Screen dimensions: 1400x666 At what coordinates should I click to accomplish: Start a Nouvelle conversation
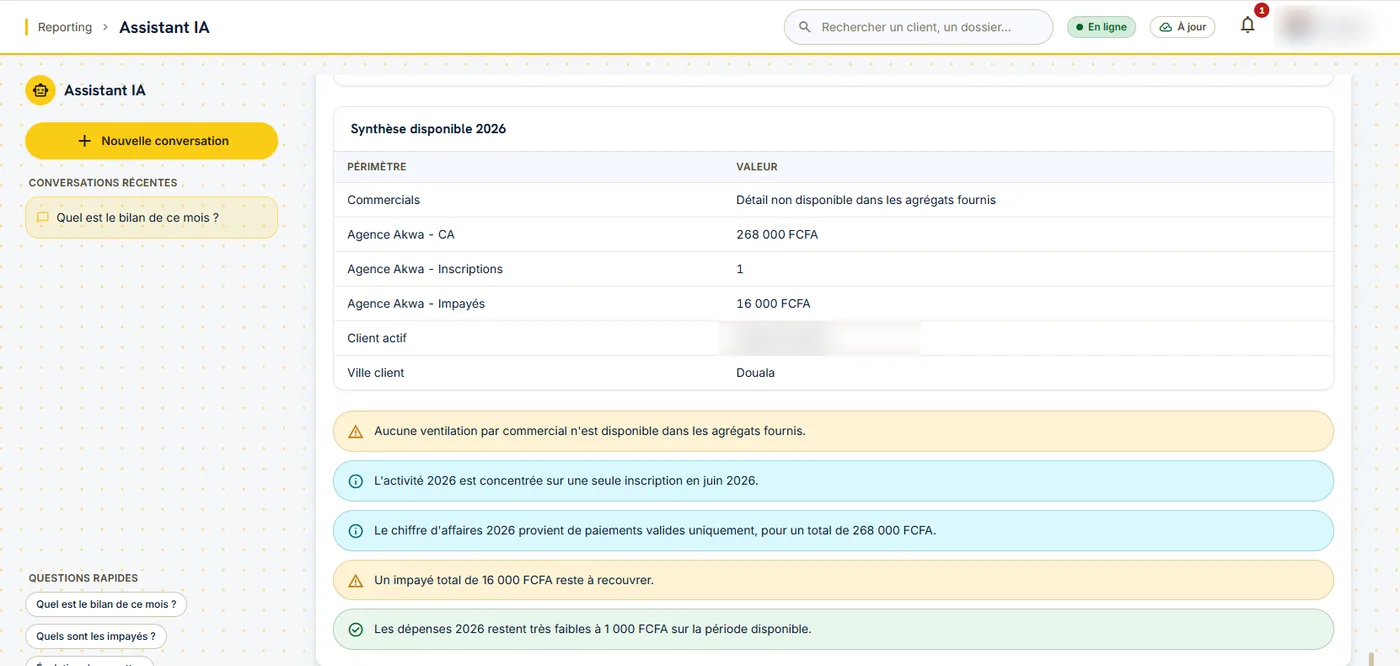[151, 141]
